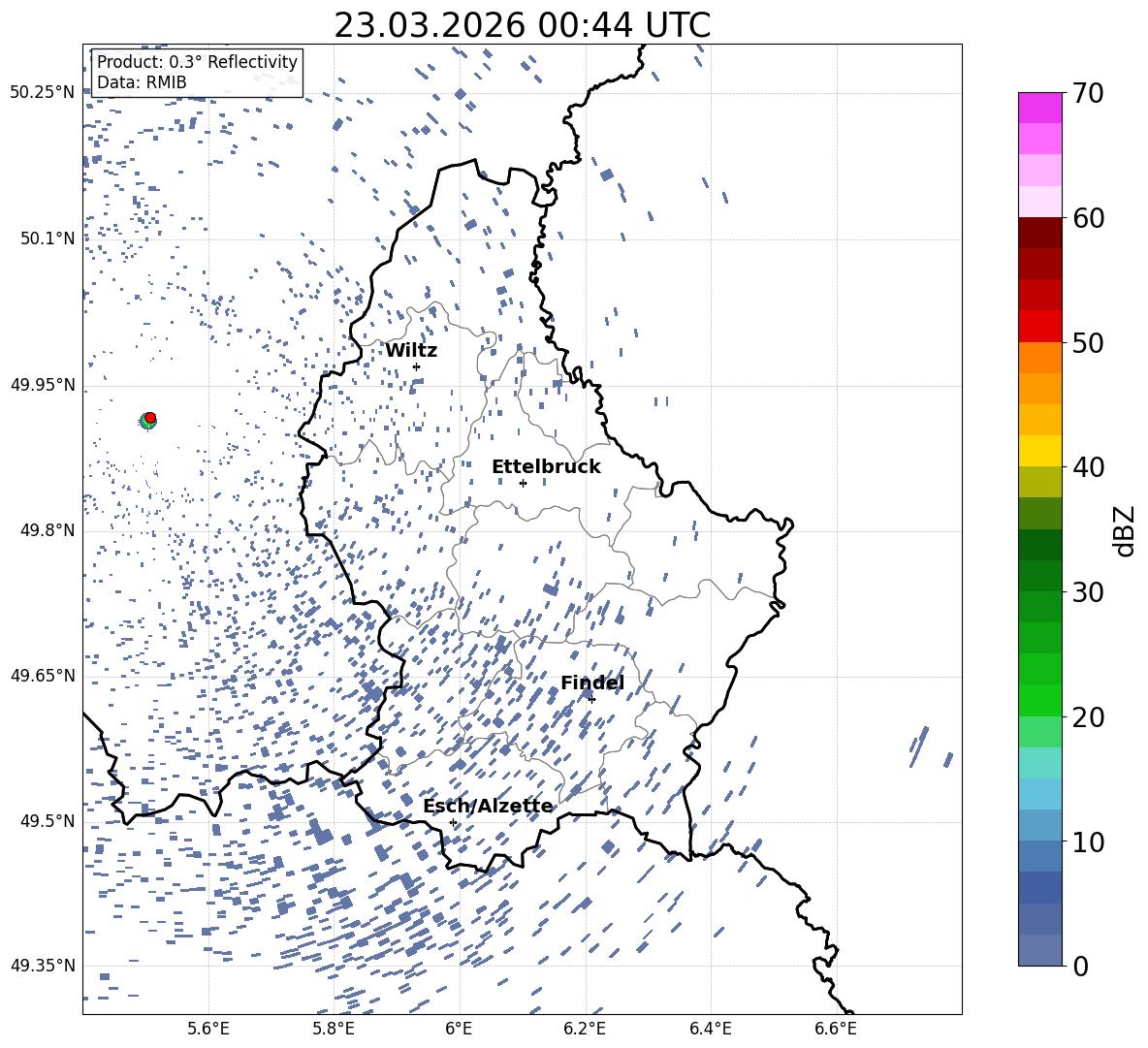1148x1048 pixels.
Task: Click the 5.8°E longitude tick label
Action: coord(334,1029)
